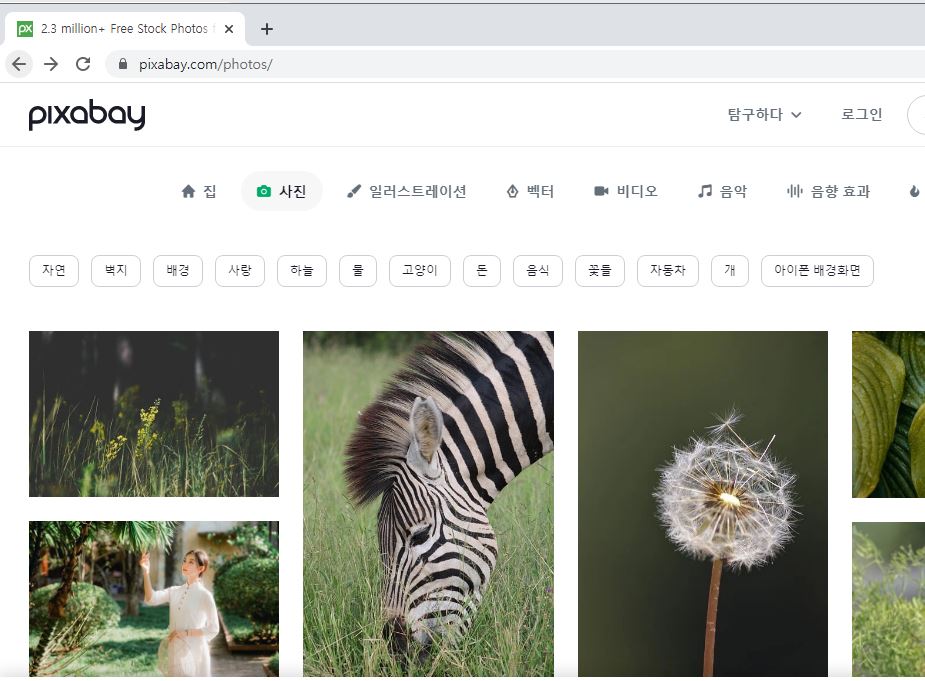Filter by the 벽지 tag

click(x=116, y=271)
